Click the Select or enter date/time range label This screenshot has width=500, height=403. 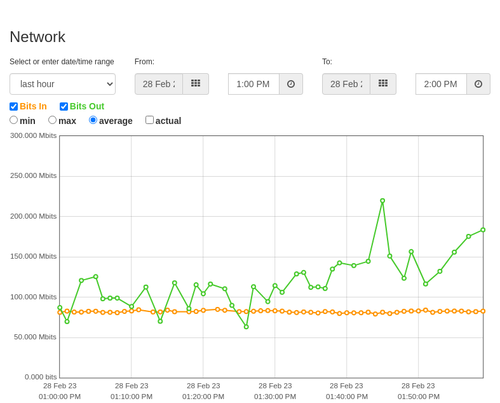point(62,62)
